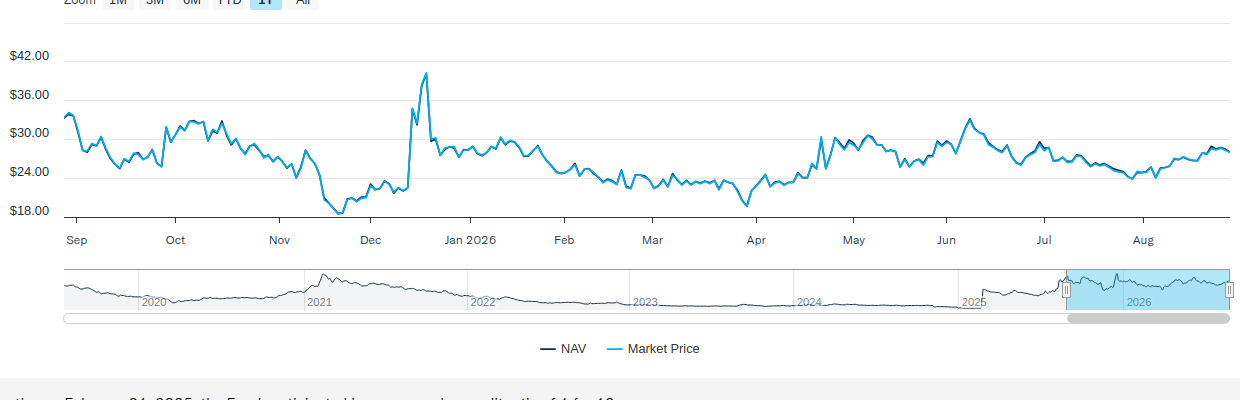
Task: Grab the navigator's left range handle
Action: point(1066,290)
